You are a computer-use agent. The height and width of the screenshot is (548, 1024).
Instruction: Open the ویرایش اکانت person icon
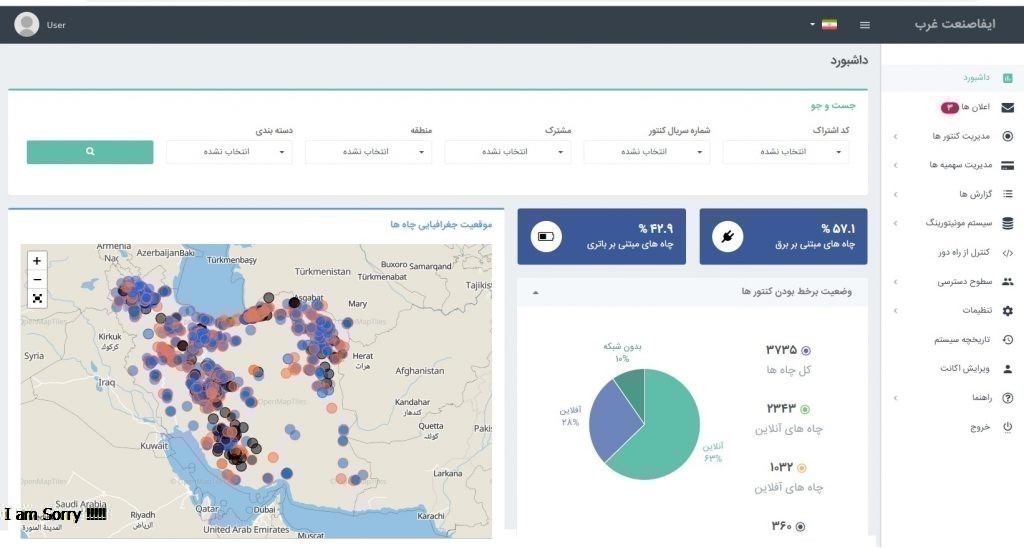coord(1008,369)
